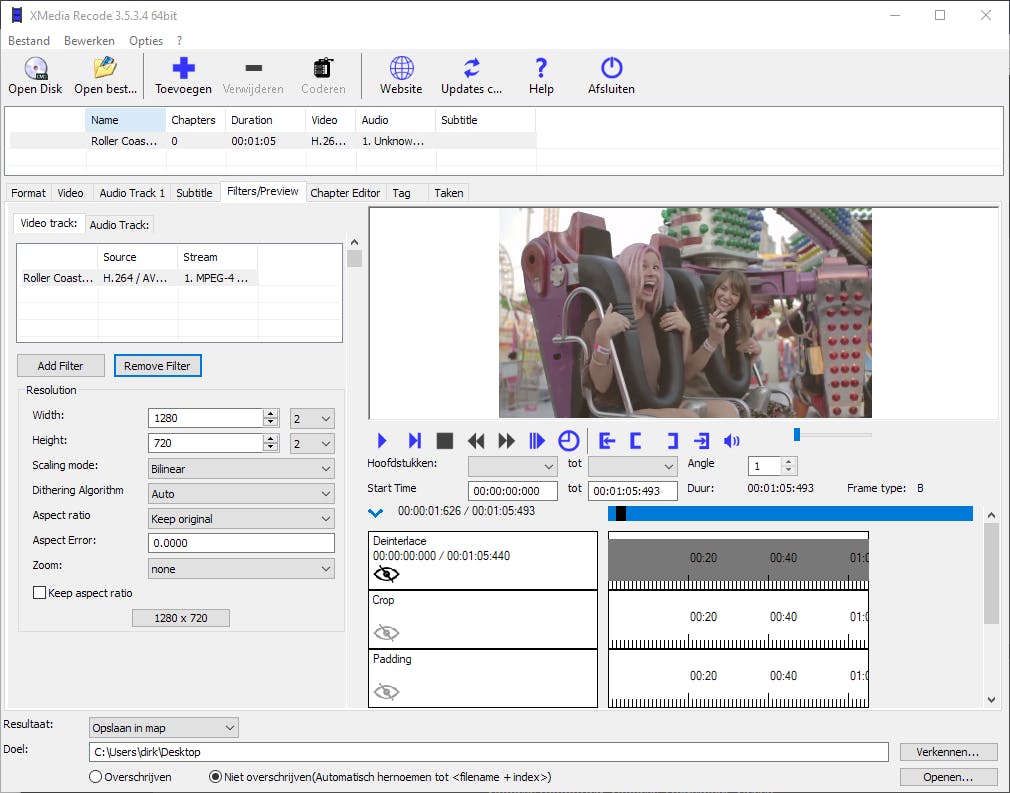Switch to the Chapter Editor tab
1010x793 pixels.
[345, 193]
